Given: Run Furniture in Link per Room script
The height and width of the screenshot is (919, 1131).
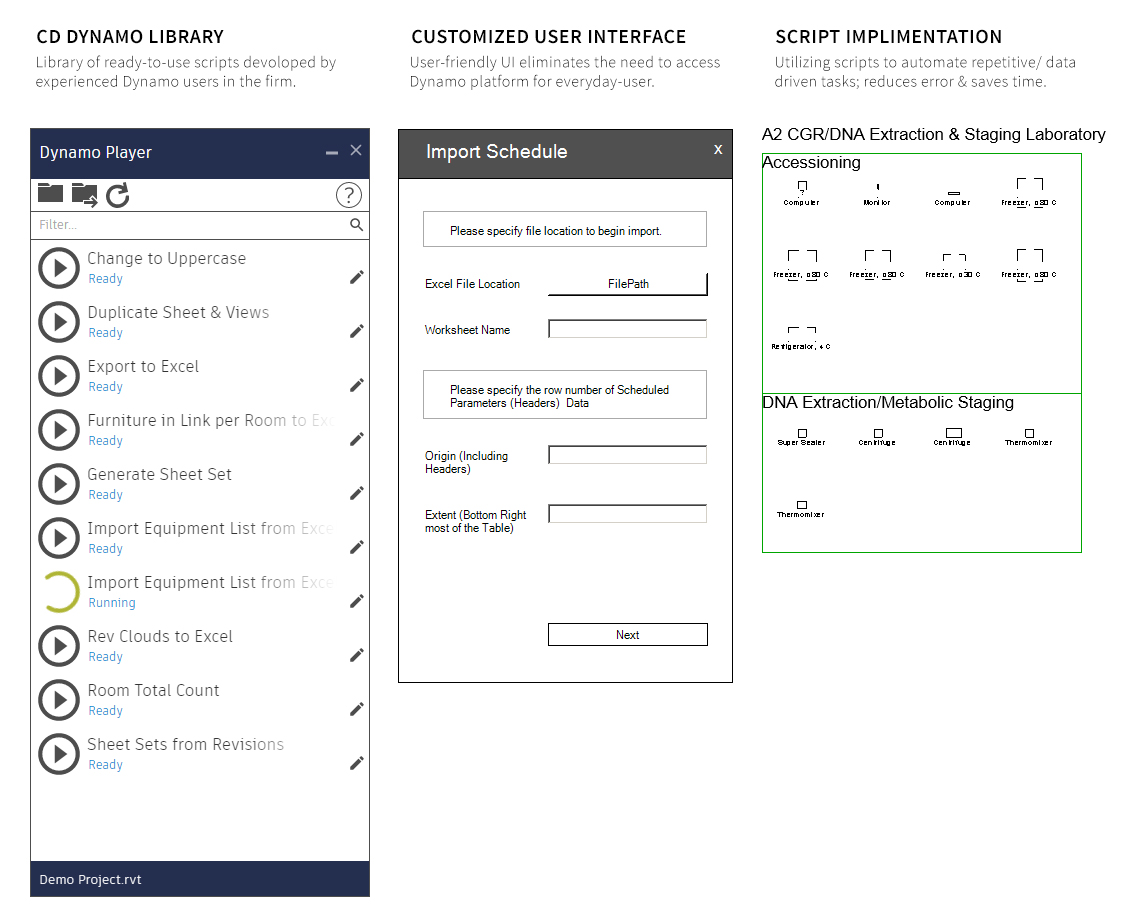Looking at the screenshot, I should coord(58,430).
